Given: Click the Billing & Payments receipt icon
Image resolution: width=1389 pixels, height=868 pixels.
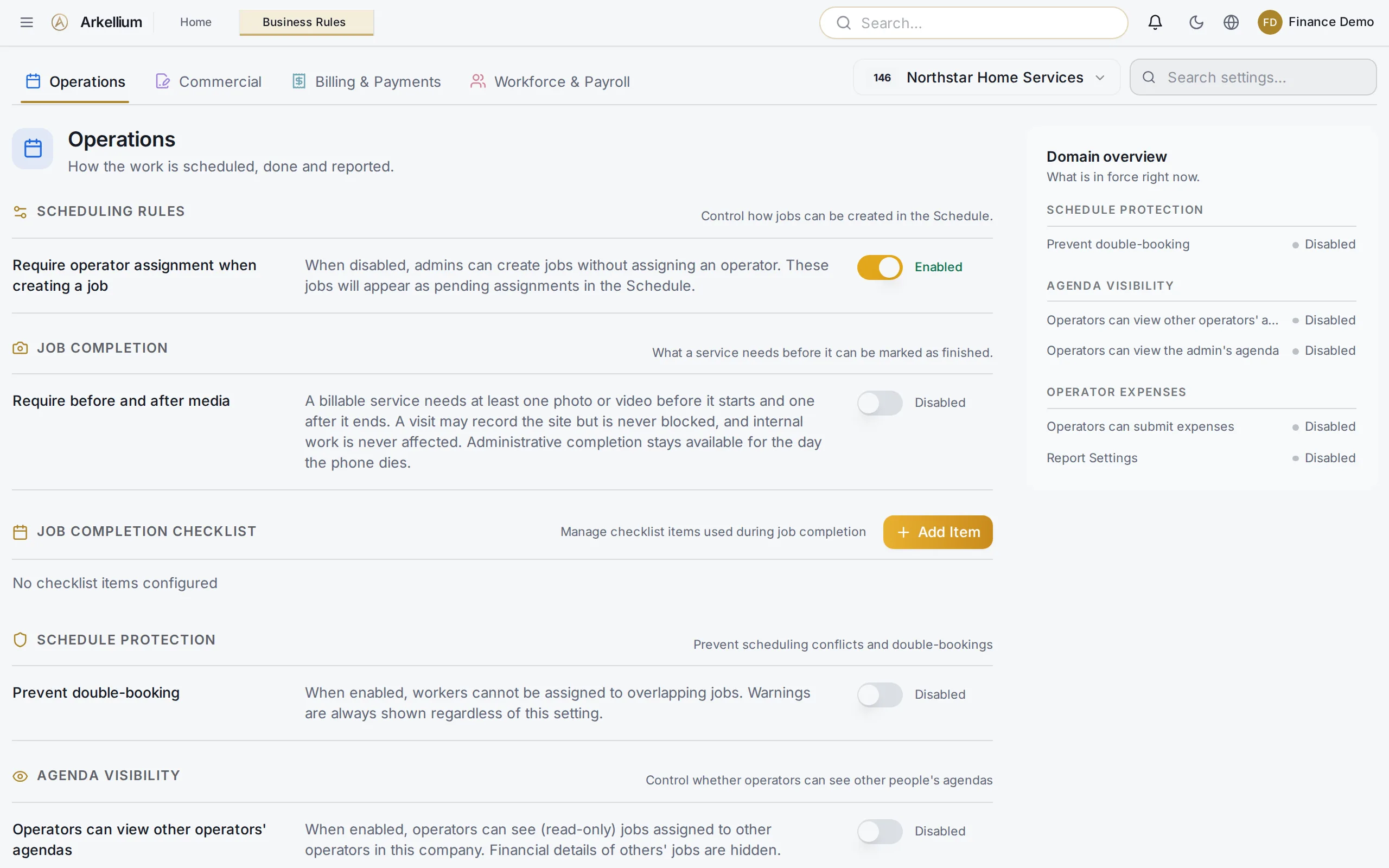Looking at the screenshot, I should (x=299, y=81).
